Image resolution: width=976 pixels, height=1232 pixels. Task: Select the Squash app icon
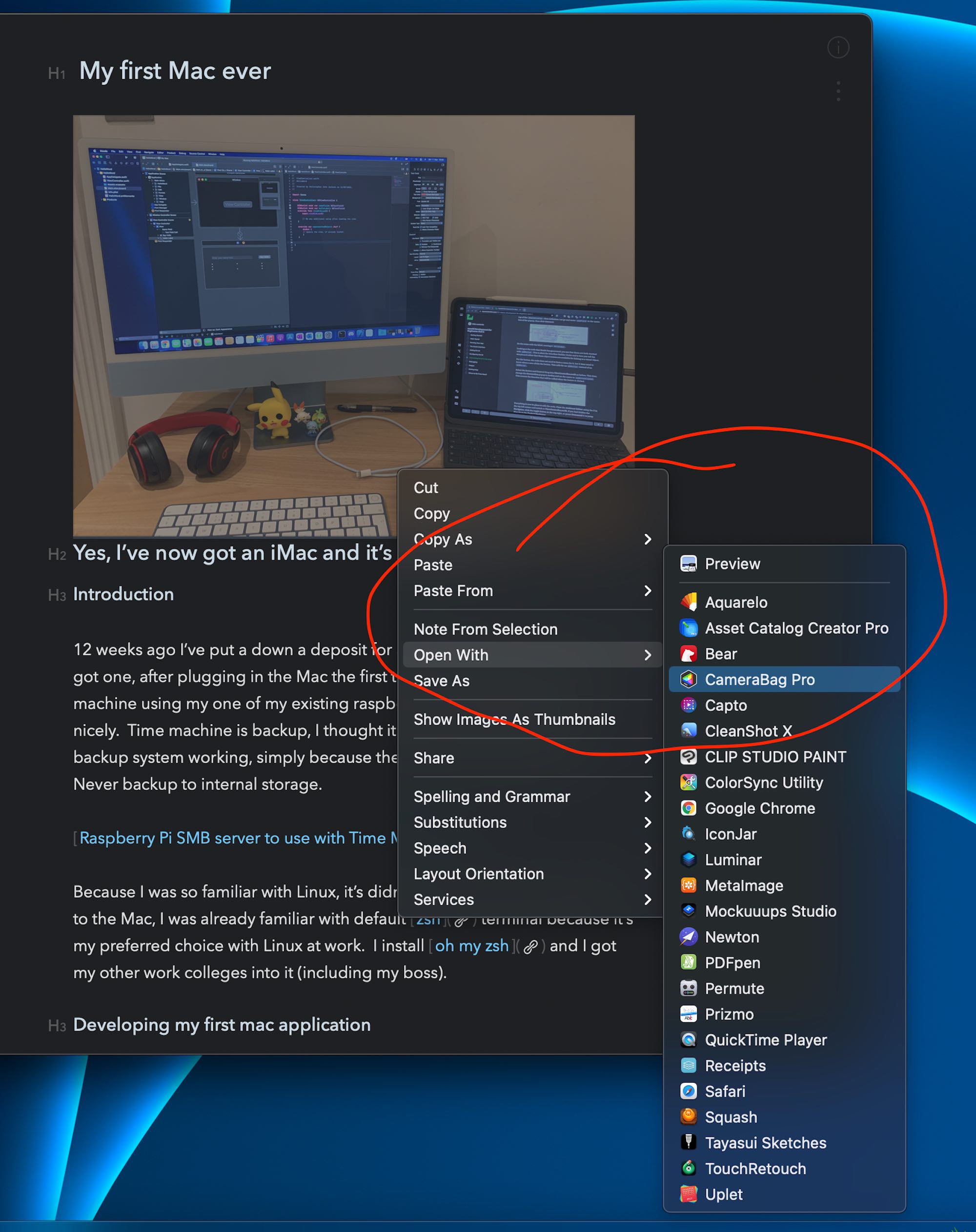tap(689, 1116)
